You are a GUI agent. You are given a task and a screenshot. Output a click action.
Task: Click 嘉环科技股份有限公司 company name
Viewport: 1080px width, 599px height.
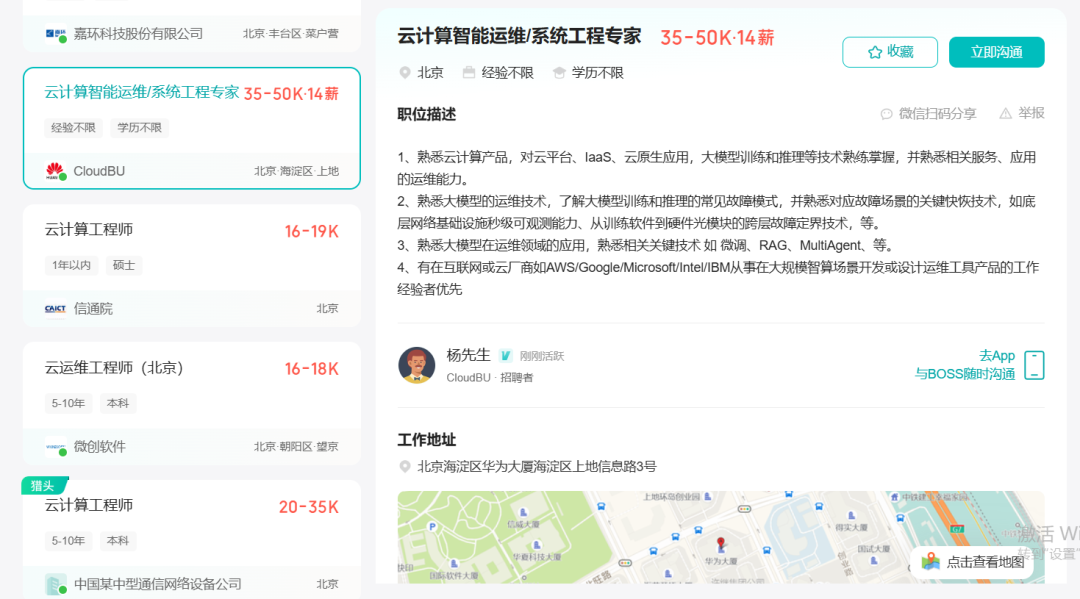[x=138, y=34]
